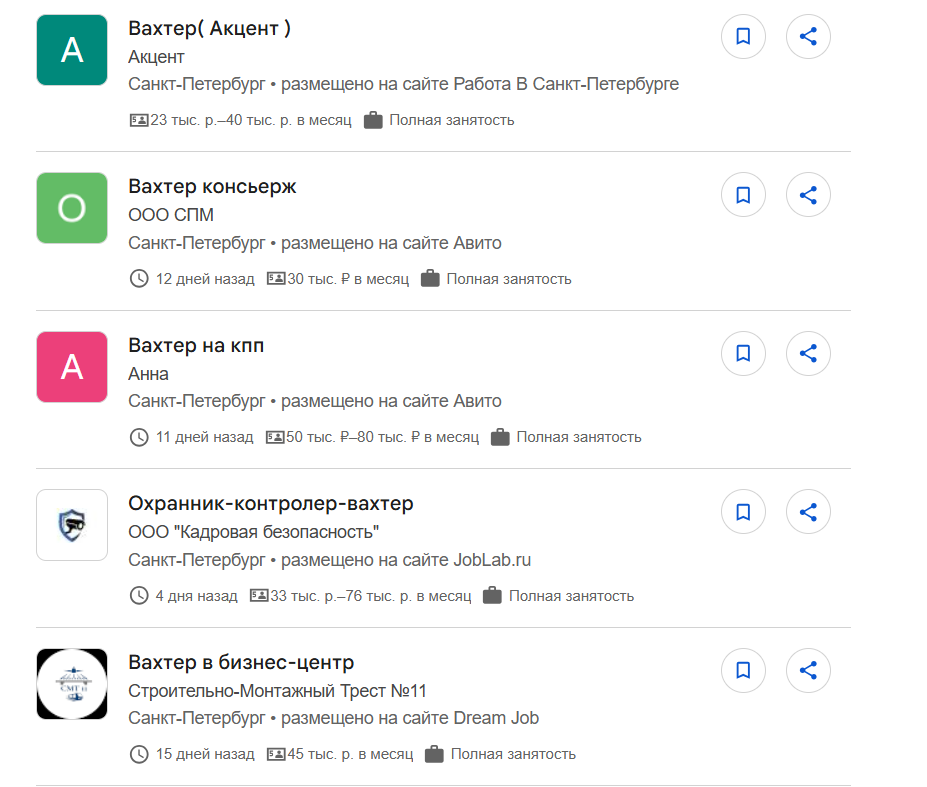Open the Охранник-контролер-вахтер job title

tap(271, 503)
